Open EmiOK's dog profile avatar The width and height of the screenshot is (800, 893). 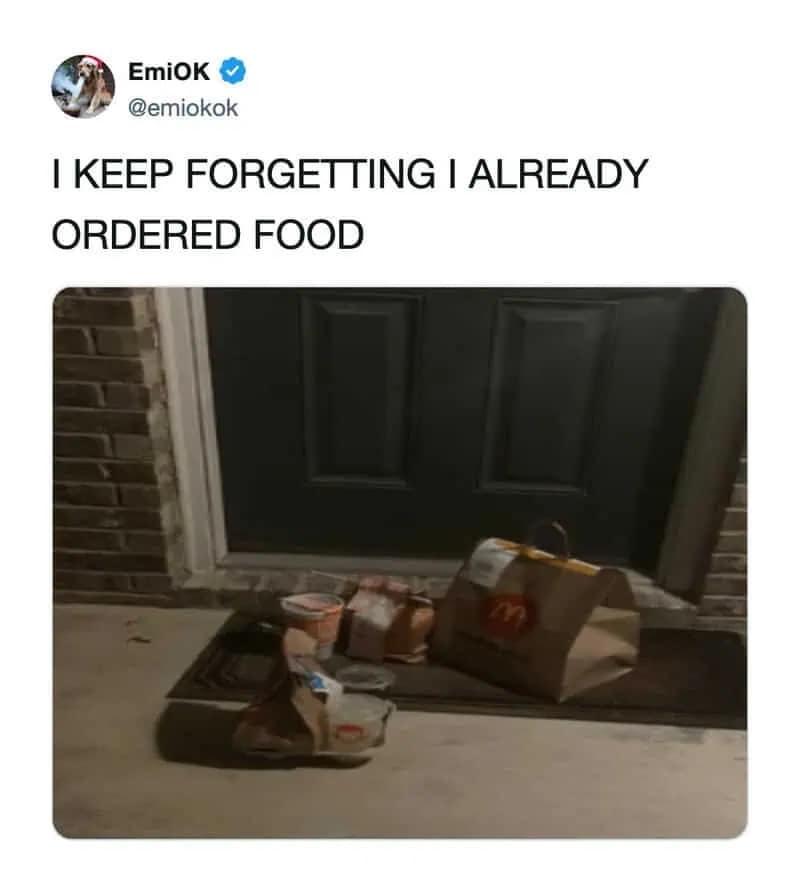pyautogui.click(x=83, y=87)
